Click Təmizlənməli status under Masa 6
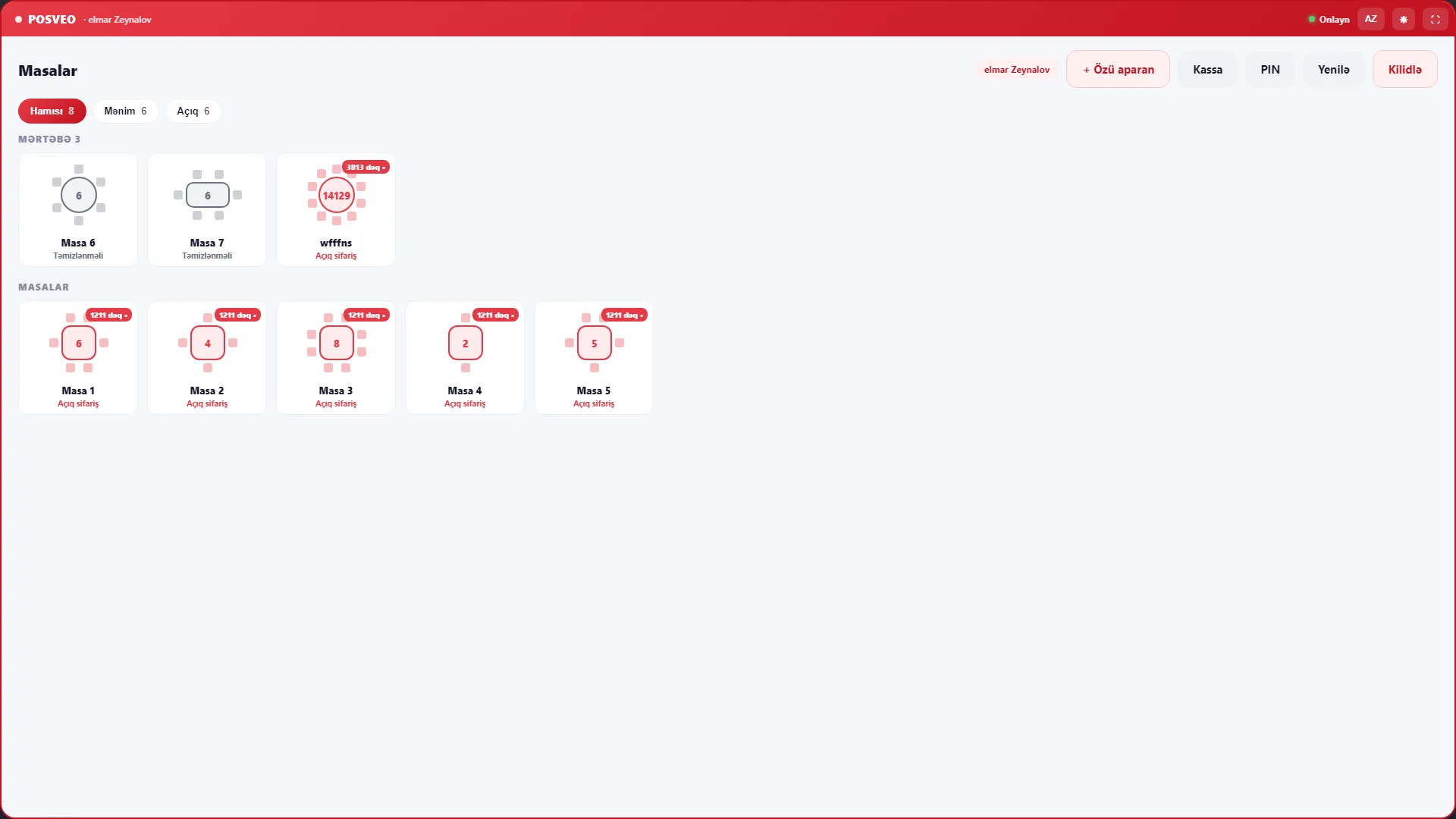The width and height of the screenshot is (1456, 819). point(78,256)
